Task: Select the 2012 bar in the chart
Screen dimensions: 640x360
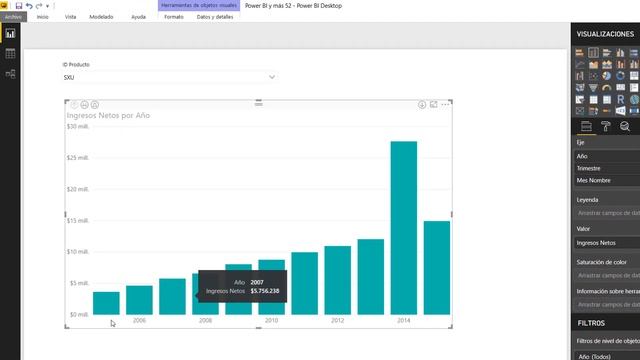Action: pos(338,280)
